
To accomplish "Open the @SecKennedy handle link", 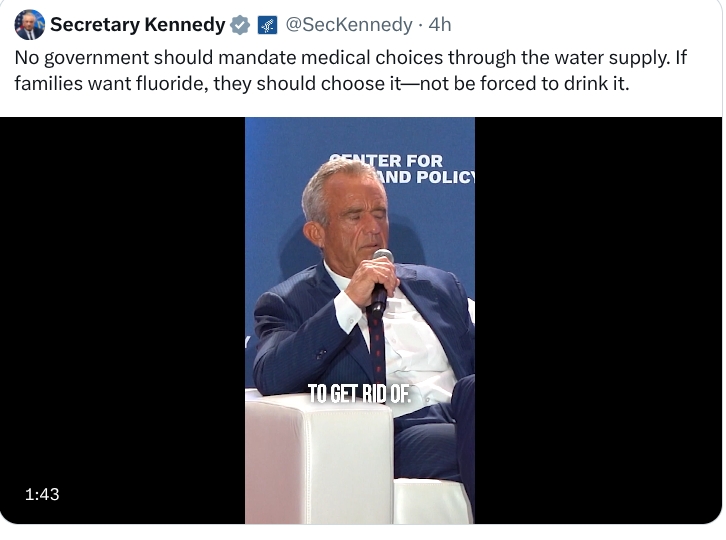I will click(x=348, y=25).
